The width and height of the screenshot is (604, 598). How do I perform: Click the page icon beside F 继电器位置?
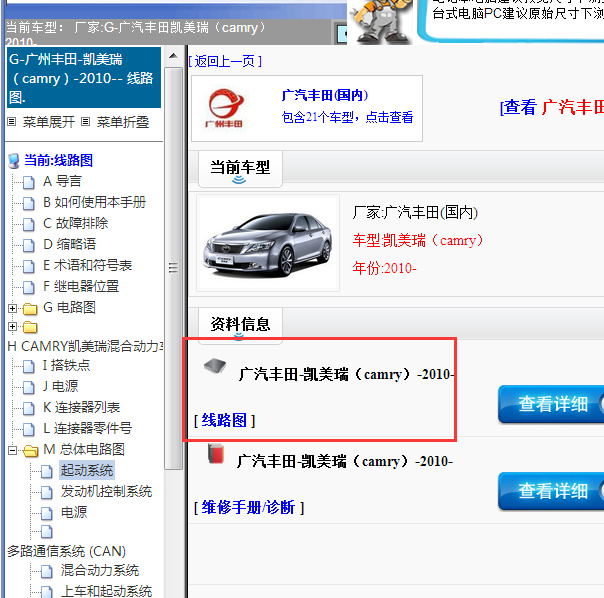(x=29, y=287)
